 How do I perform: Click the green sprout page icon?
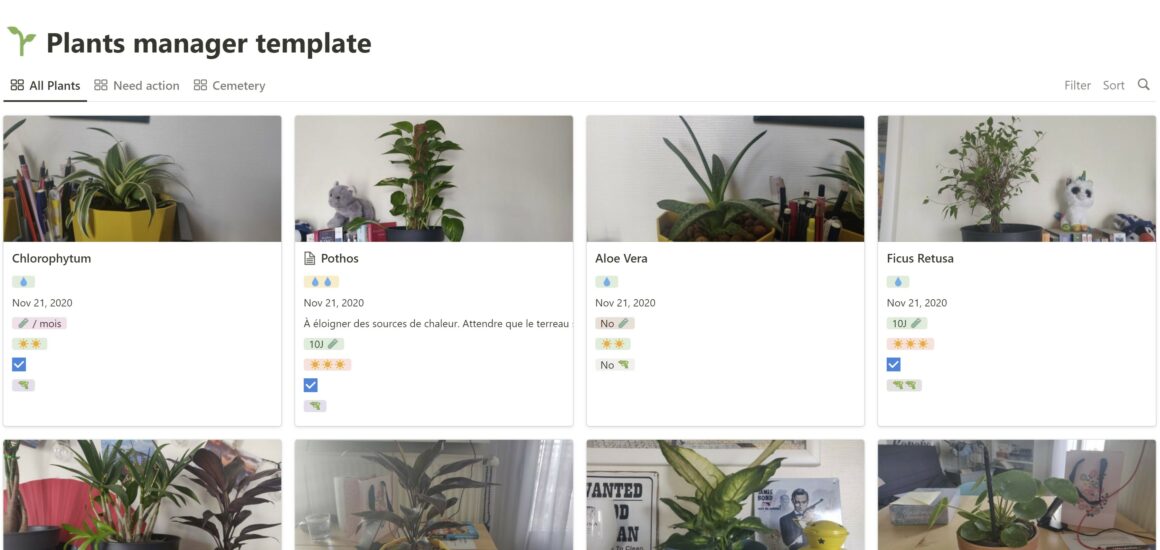[x=21, y=42]
